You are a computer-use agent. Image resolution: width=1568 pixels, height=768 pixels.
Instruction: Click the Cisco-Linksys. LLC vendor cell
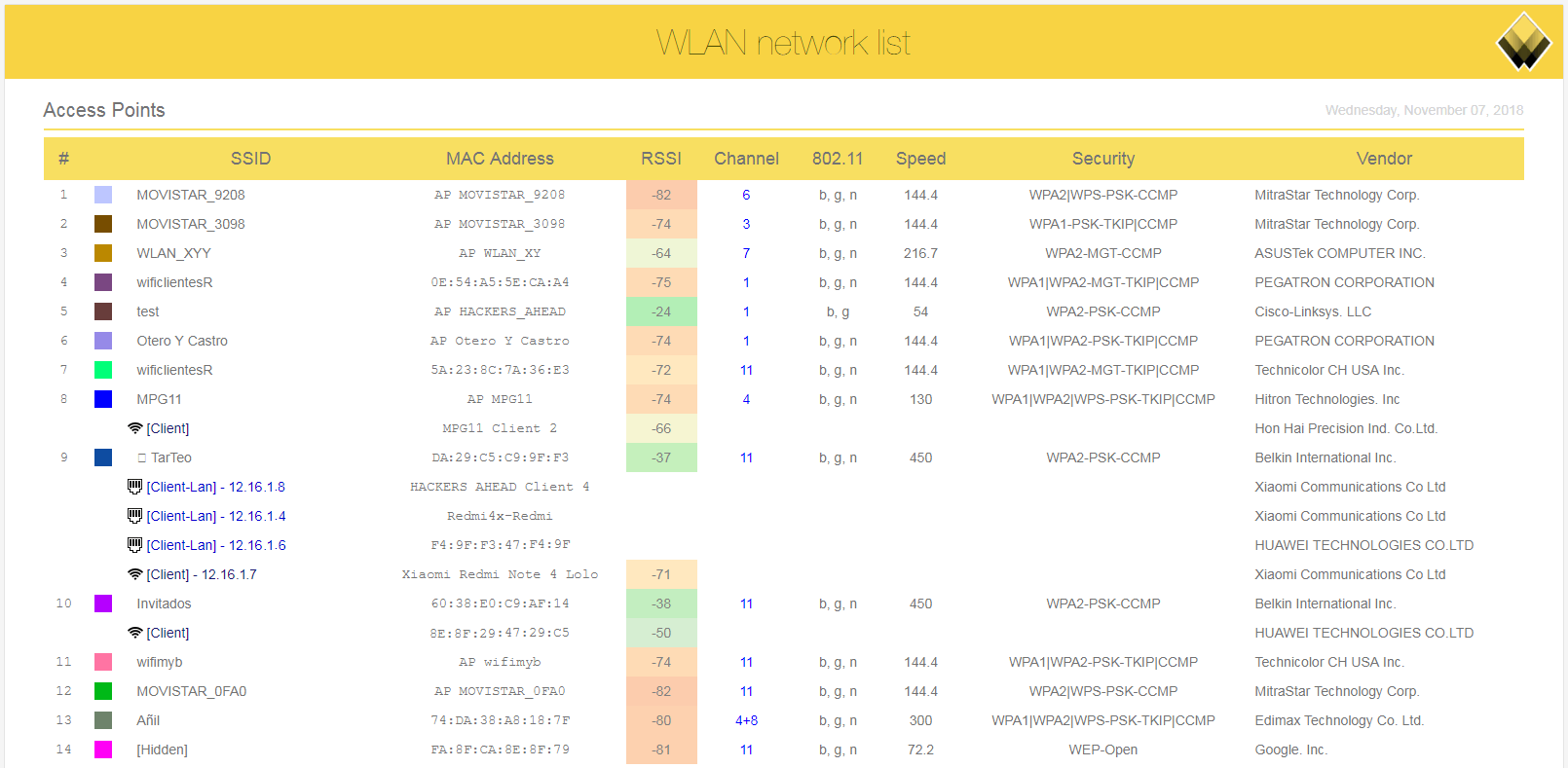[1313, 311]
